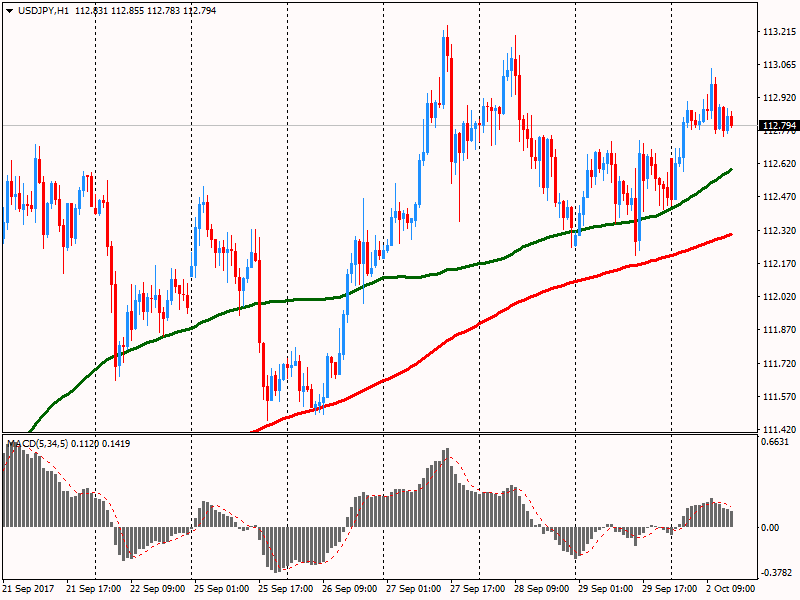Screen dimensions: 800x600
Task: Select the 112.620 price axis label
Action: (x=779, y=164)
